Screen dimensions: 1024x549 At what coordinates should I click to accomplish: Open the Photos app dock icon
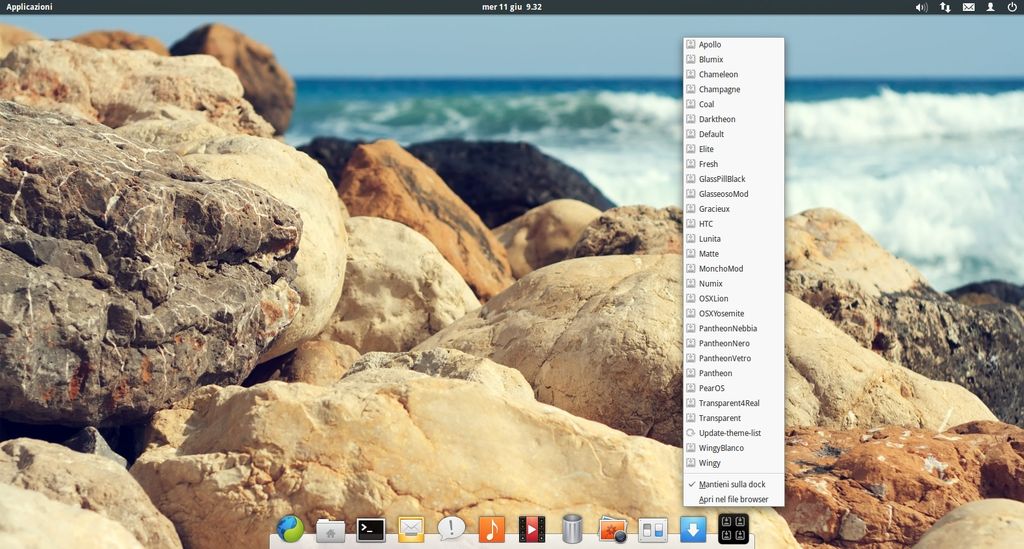point(612,529)
